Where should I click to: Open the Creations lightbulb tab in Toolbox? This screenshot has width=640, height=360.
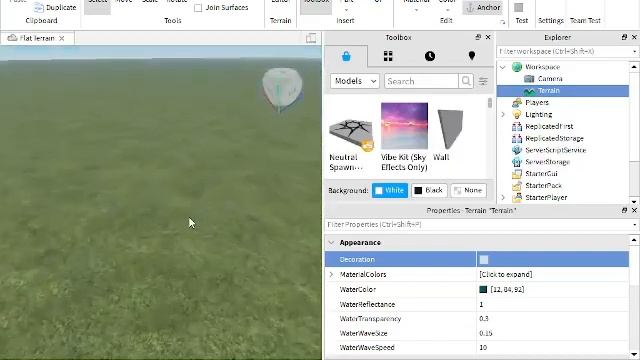click(472, 56)
